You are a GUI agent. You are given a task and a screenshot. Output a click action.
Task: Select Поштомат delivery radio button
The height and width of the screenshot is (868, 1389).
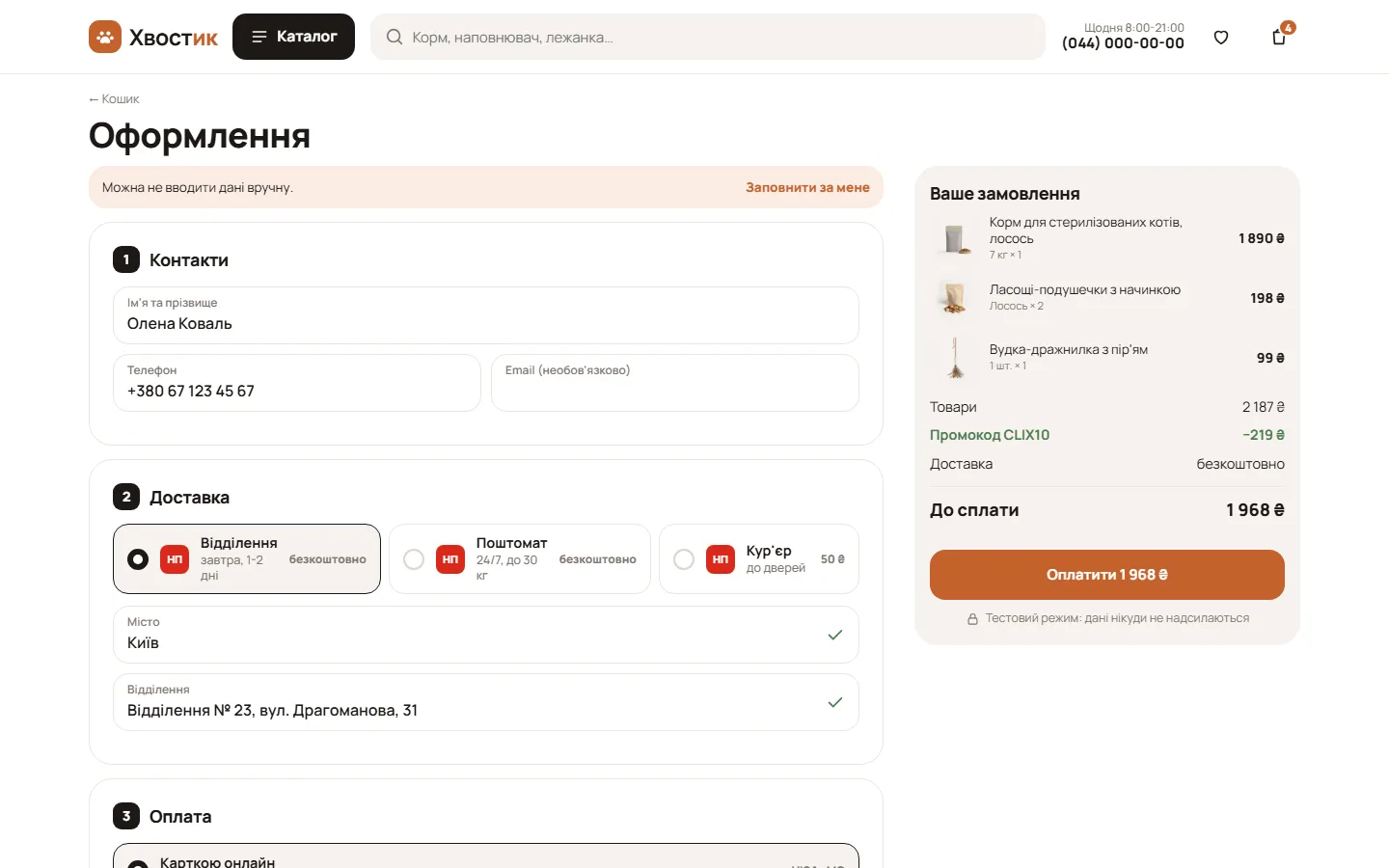[414, 559]
